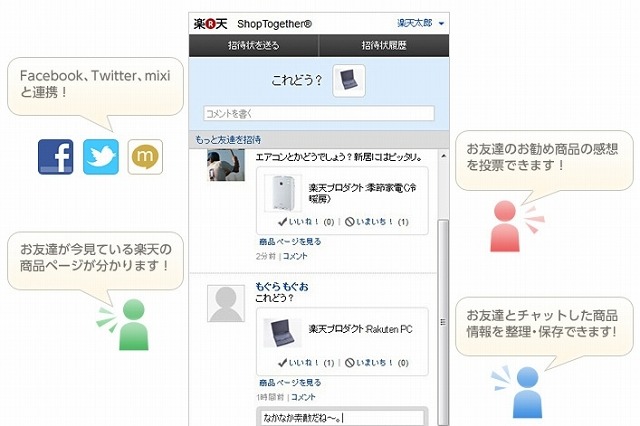Click the 感想を投票できます speech bubble

tap(544, 160)
